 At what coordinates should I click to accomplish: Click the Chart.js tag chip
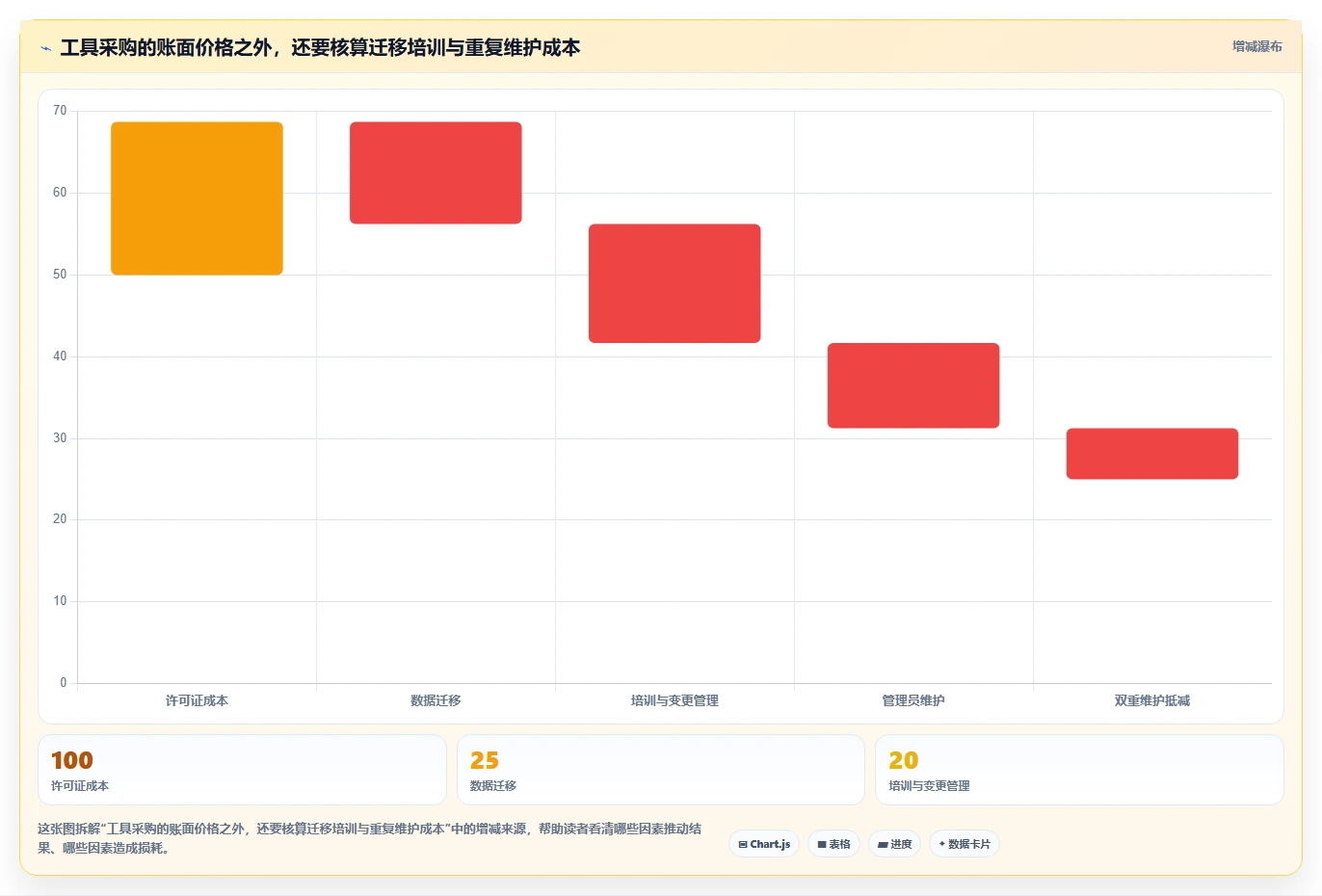764,844
